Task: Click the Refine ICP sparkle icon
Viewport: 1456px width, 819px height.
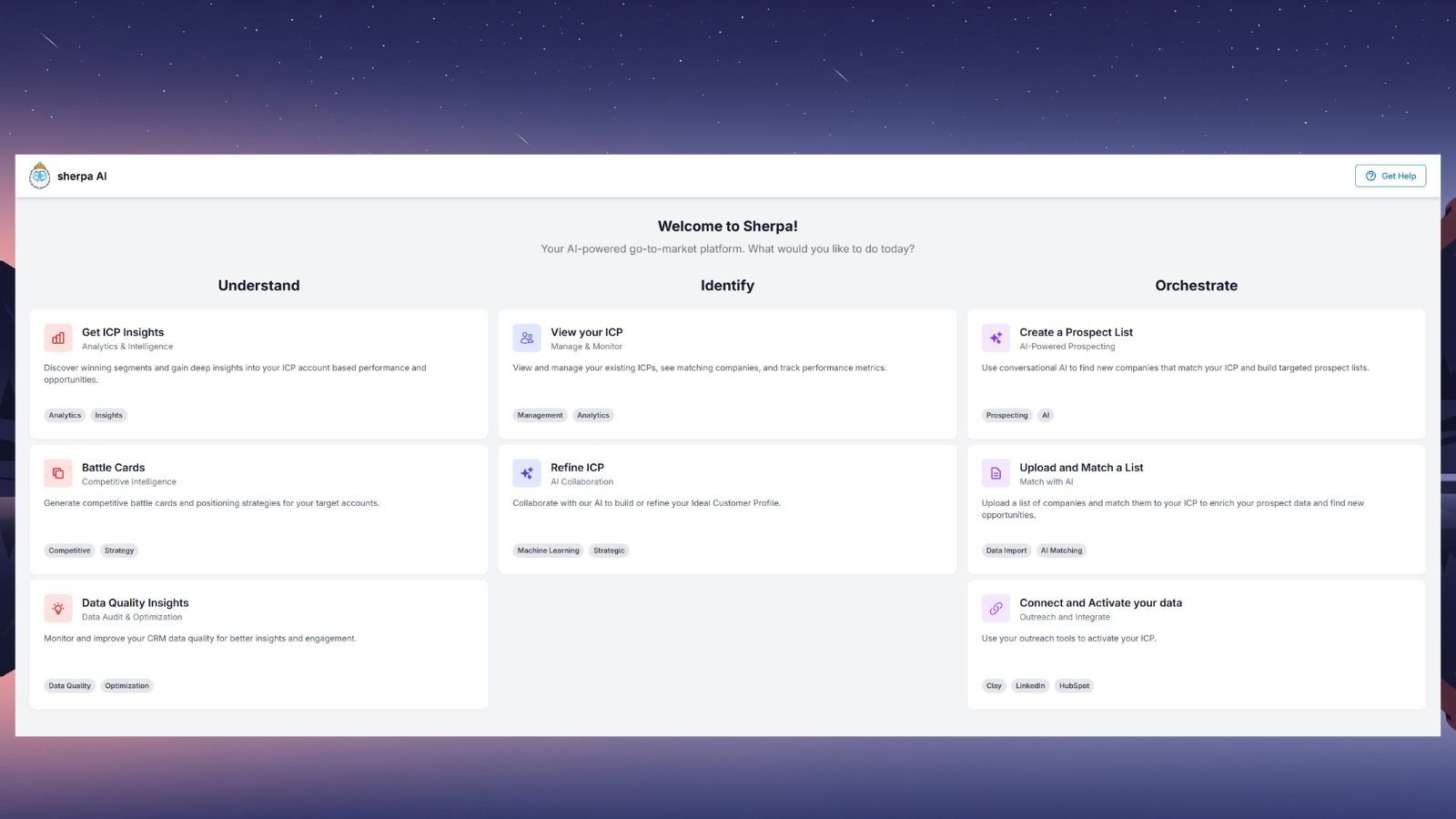Action: [527, 473]
